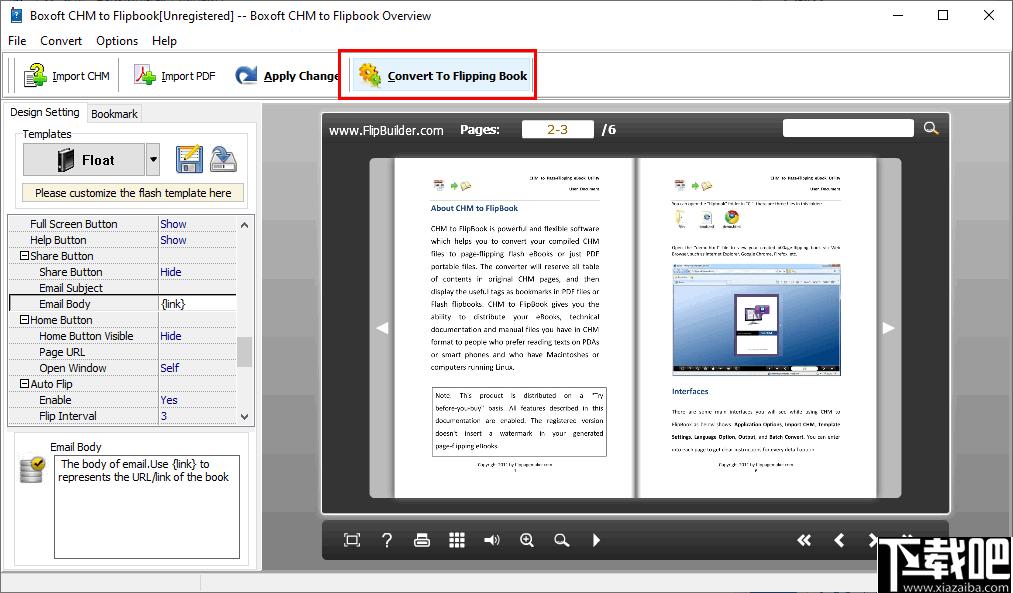Change the Share Button Hide value
The height and width of the screenshot is (593, 1013).
pos(198,272)
